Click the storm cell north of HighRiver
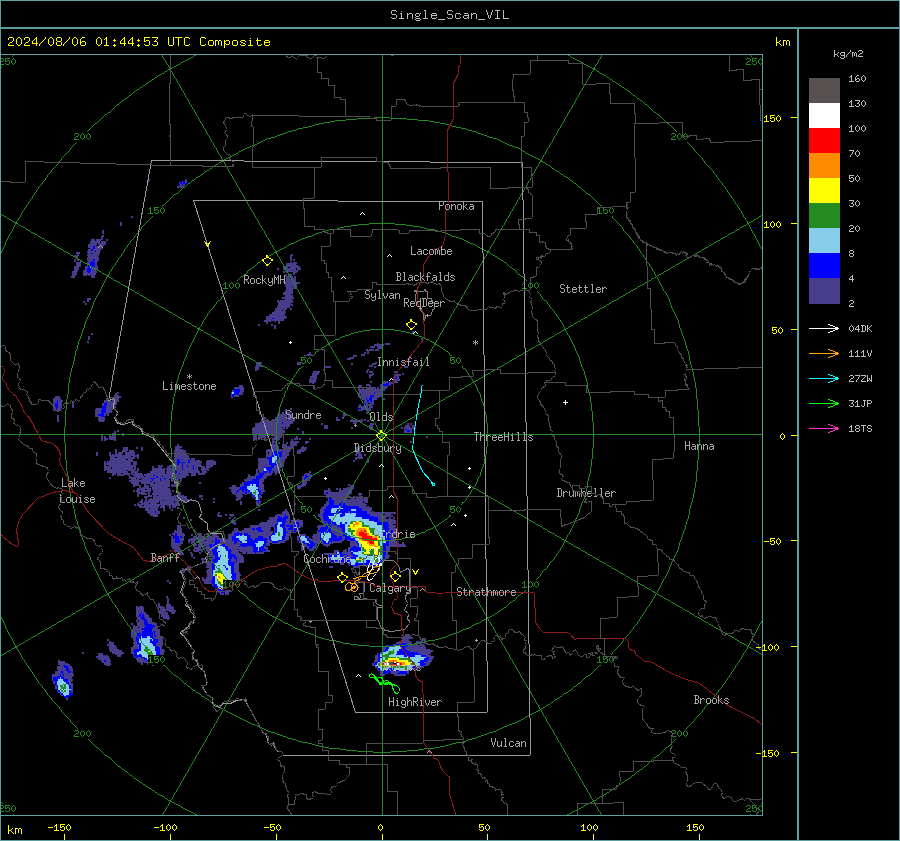 coord(403,656)
